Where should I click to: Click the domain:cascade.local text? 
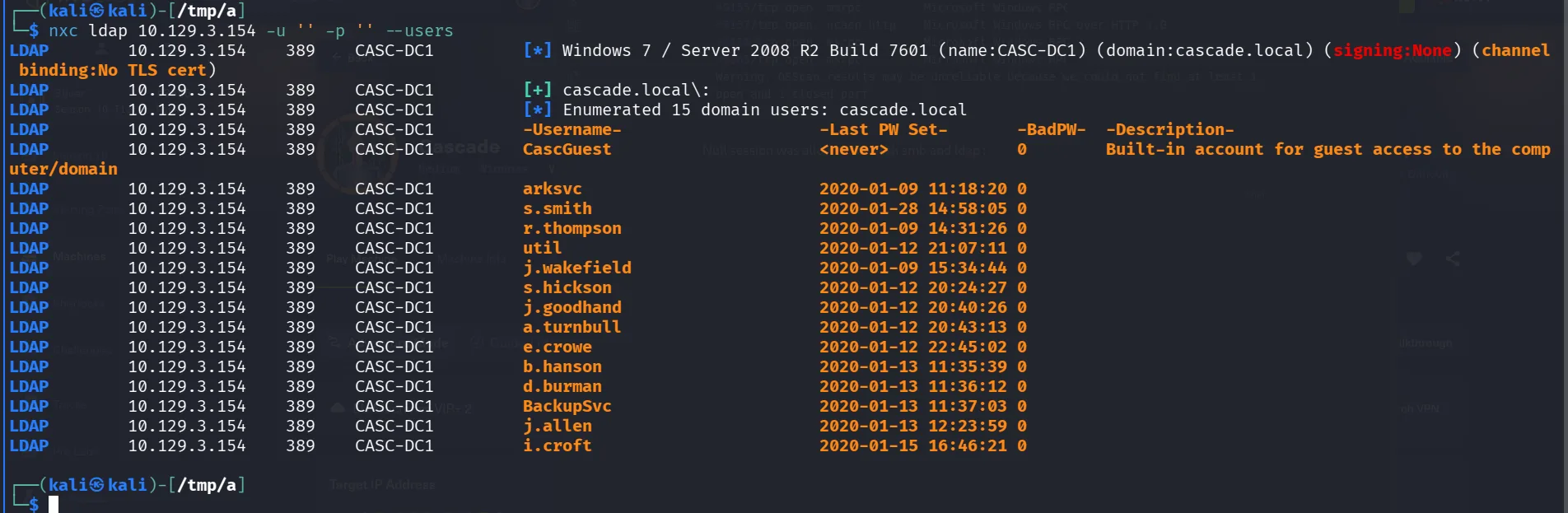[1204, 50]
